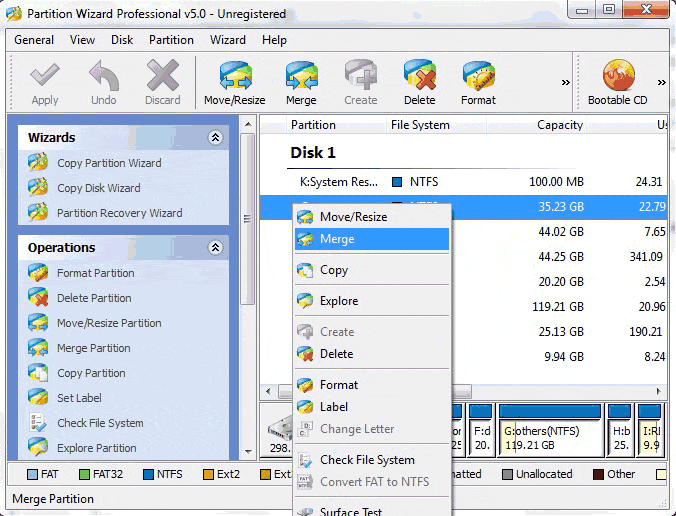Click the Delete toolbar icon

coord(419,84)
